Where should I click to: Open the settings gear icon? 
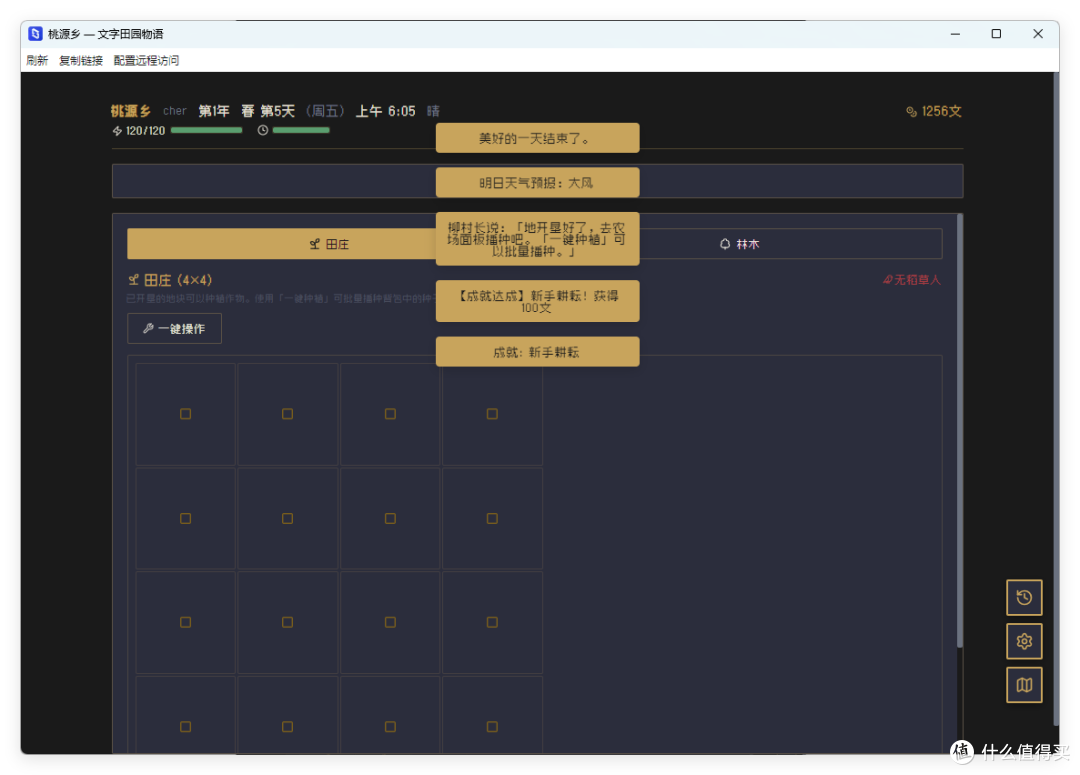[1024, 641]
